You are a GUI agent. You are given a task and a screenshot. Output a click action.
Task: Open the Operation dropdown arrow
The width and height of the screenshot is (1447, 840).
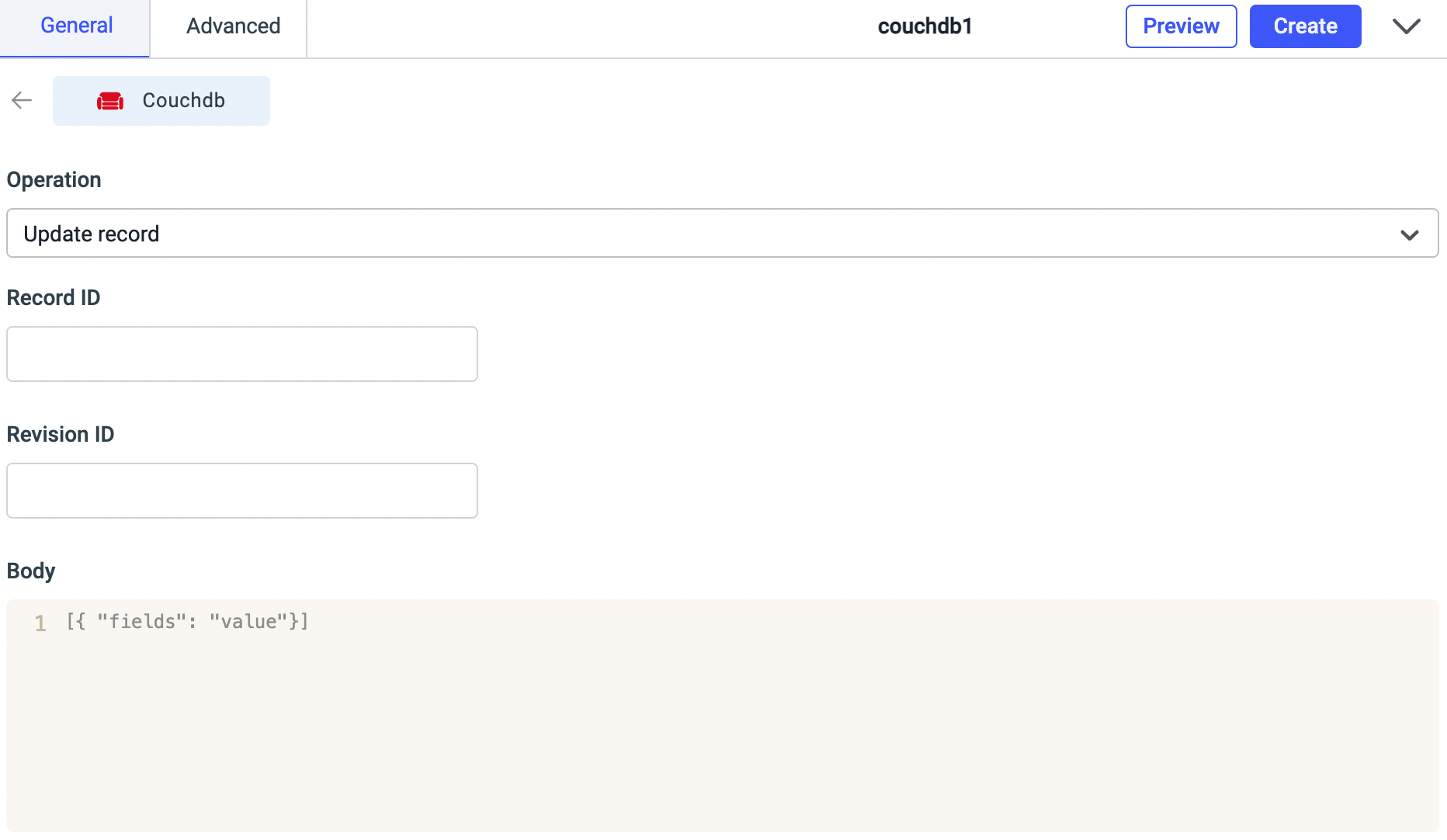coord(1409,234)
